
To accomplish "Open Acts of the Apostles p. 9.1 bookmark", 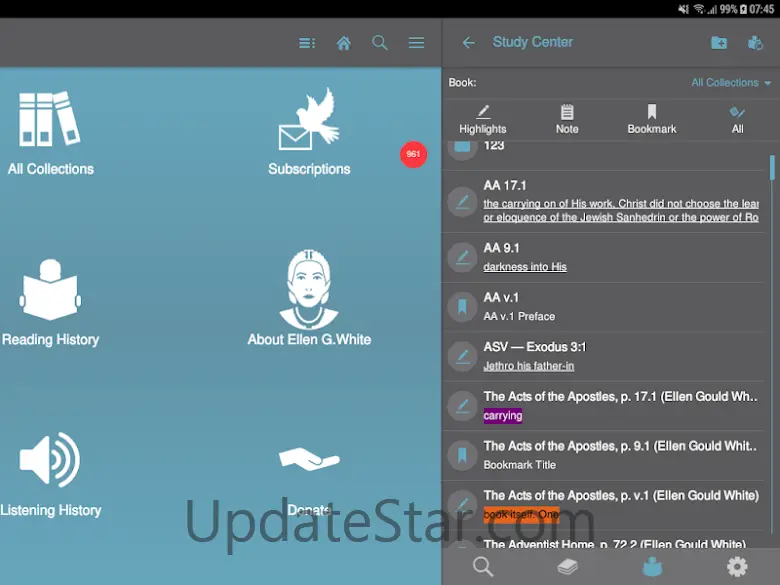I will click(x=603, y=455).
